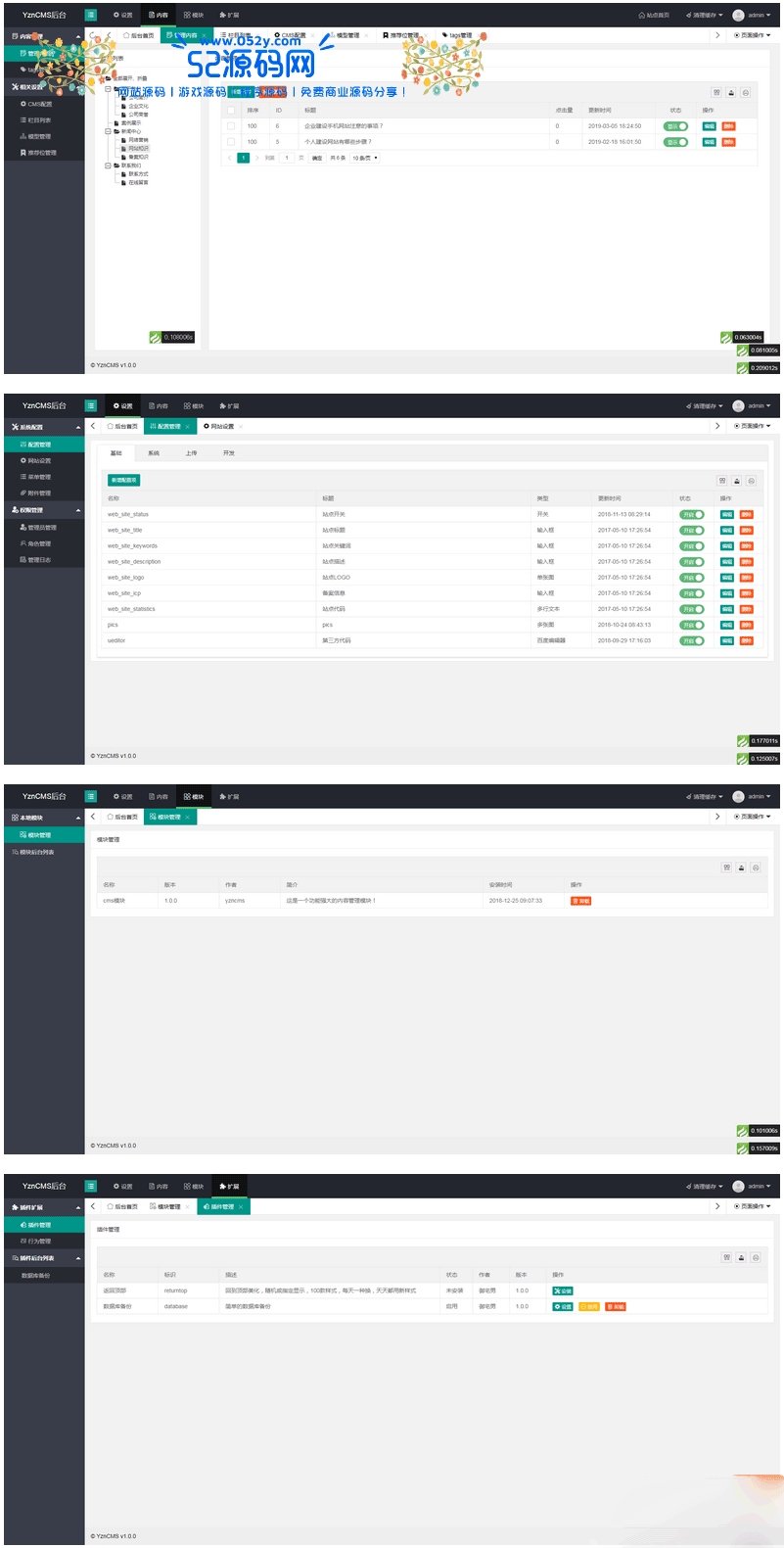Open 站点首页 link in top header

654,16
